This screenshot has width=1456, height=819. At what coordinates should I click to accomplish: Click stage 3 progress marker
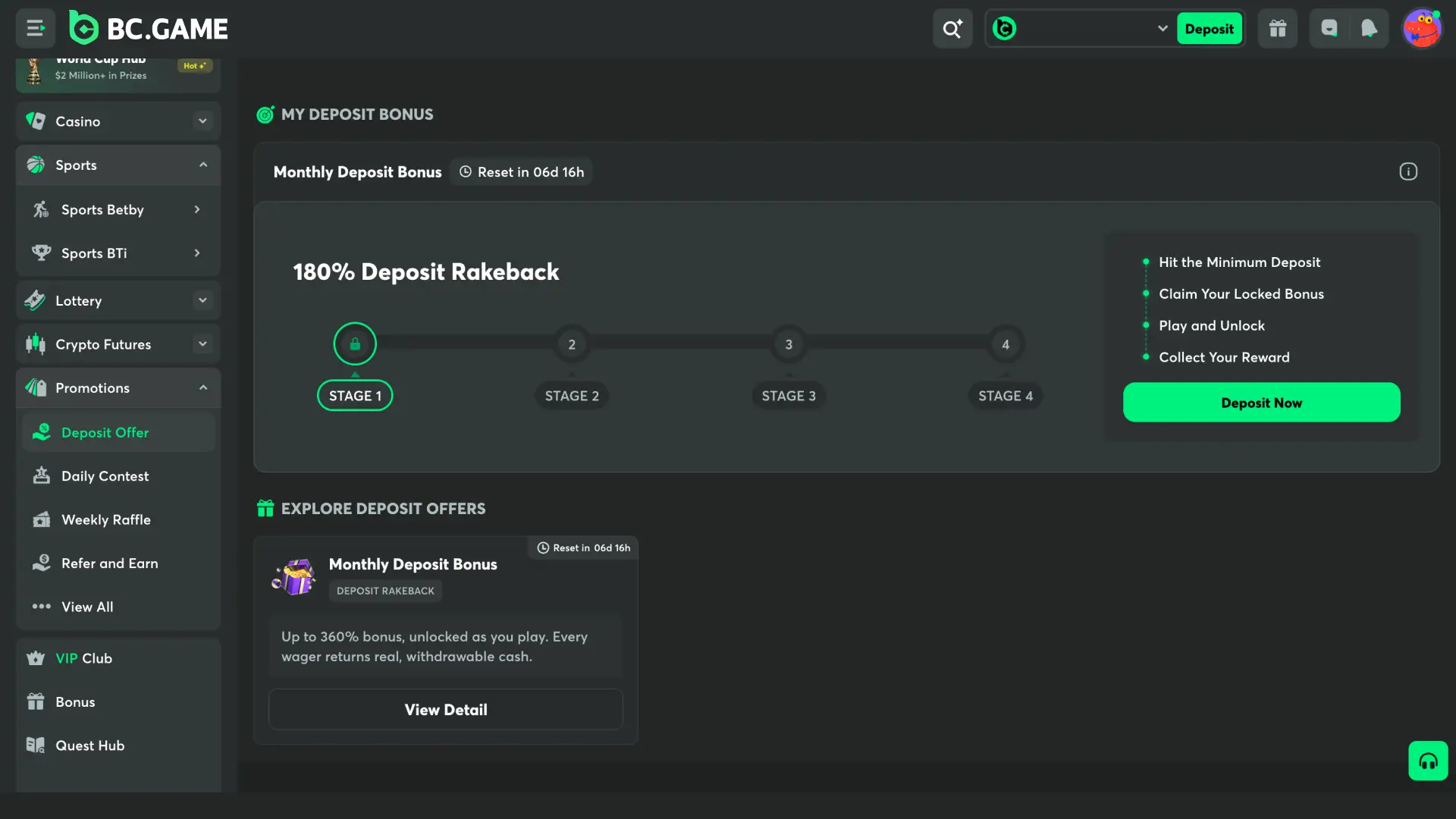coord(789,344)
